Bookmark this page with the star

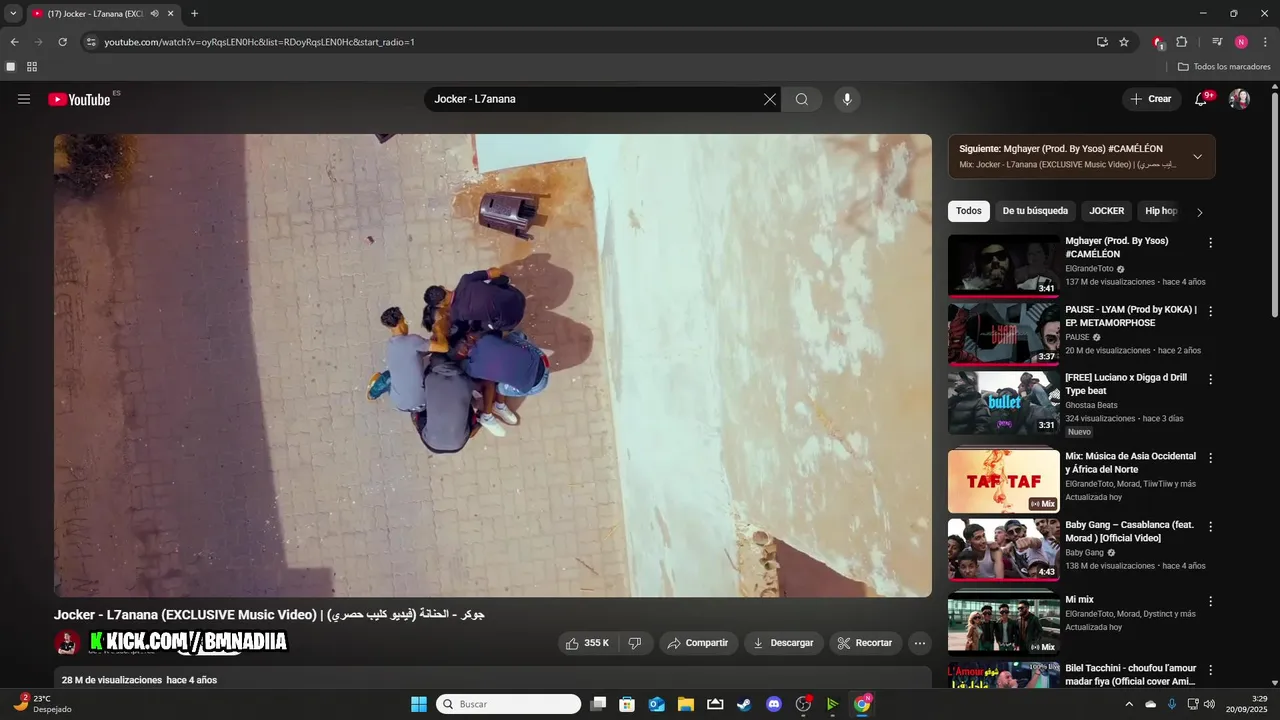click(x=1124, y=42)
